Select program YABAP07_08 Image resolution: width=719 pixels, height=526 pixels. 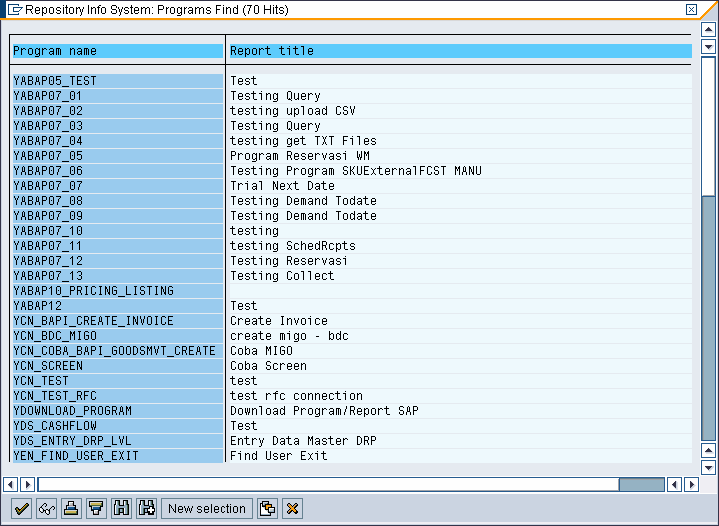(x=118, y=201)
